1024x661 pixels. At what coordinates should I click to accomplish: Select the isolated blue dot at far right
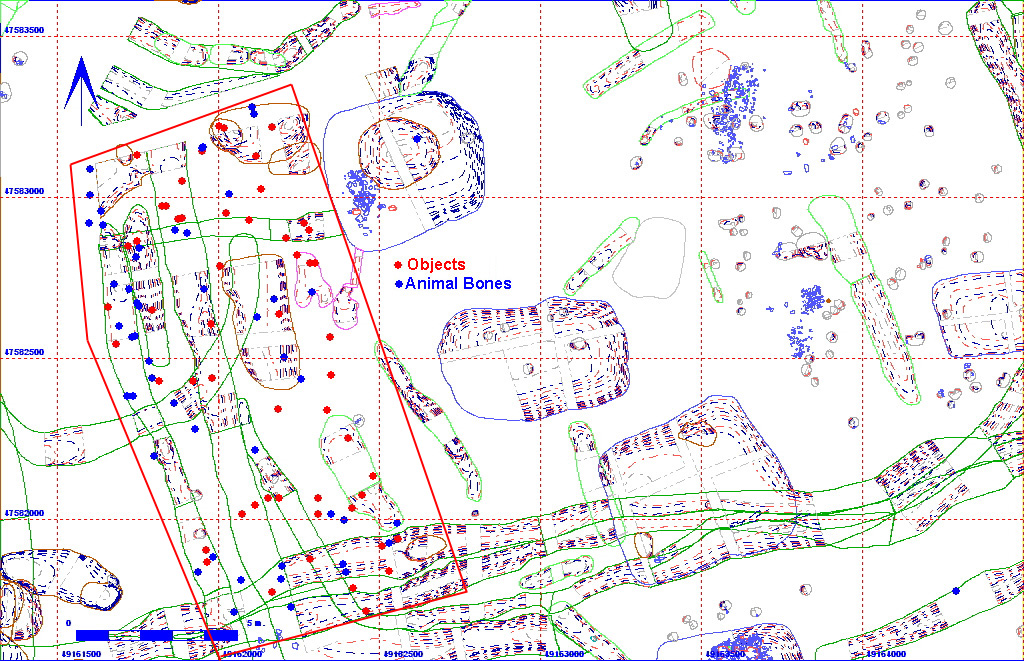coord(956,591)
